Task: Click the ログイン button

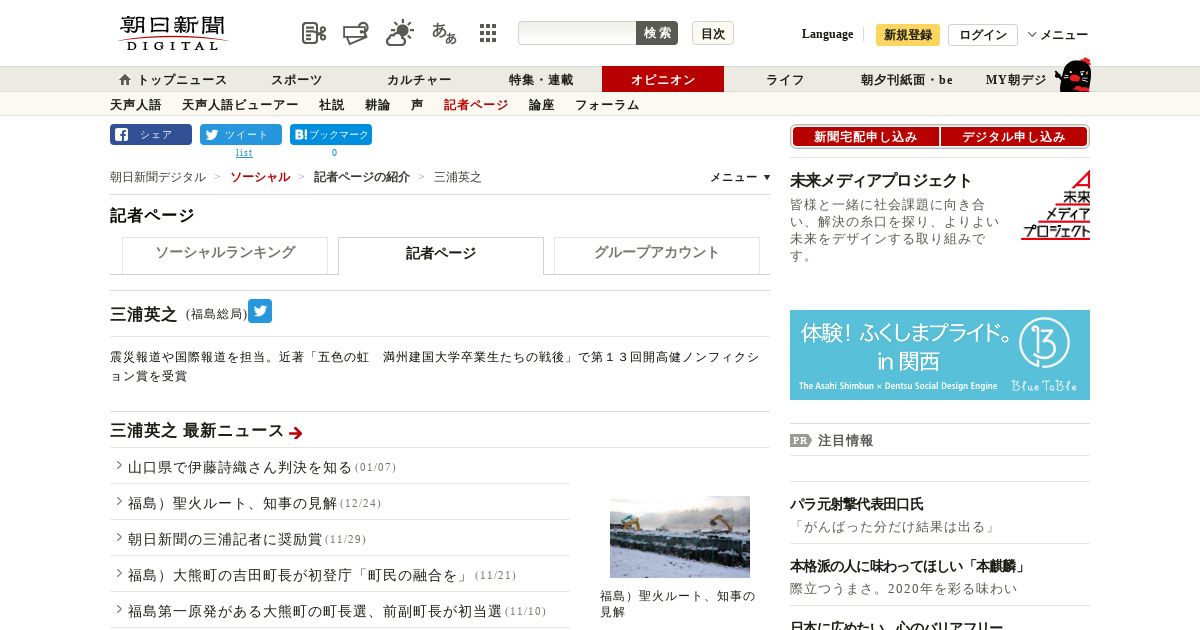Action: pyautogui.click(x=983, y=35)
